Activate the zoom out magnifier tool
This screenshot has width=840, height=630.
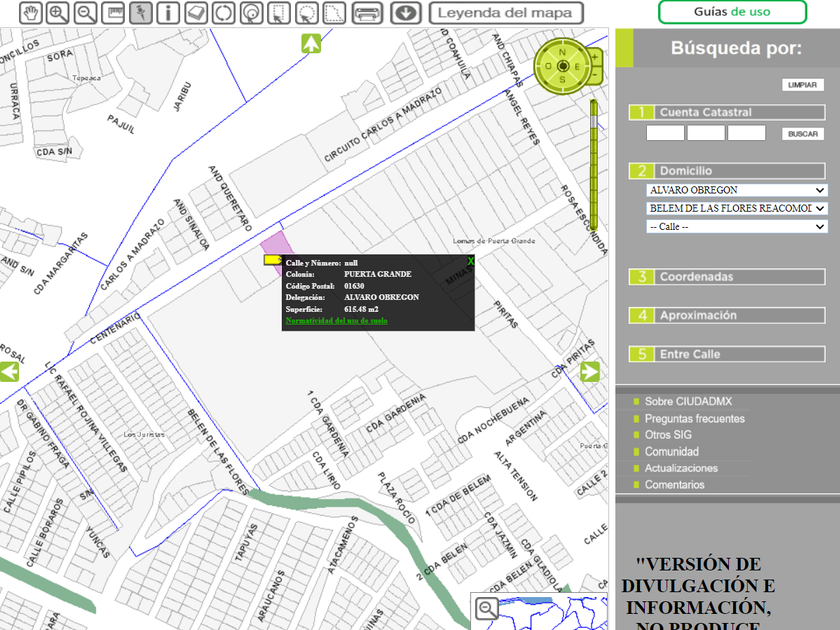coord(86,13)
